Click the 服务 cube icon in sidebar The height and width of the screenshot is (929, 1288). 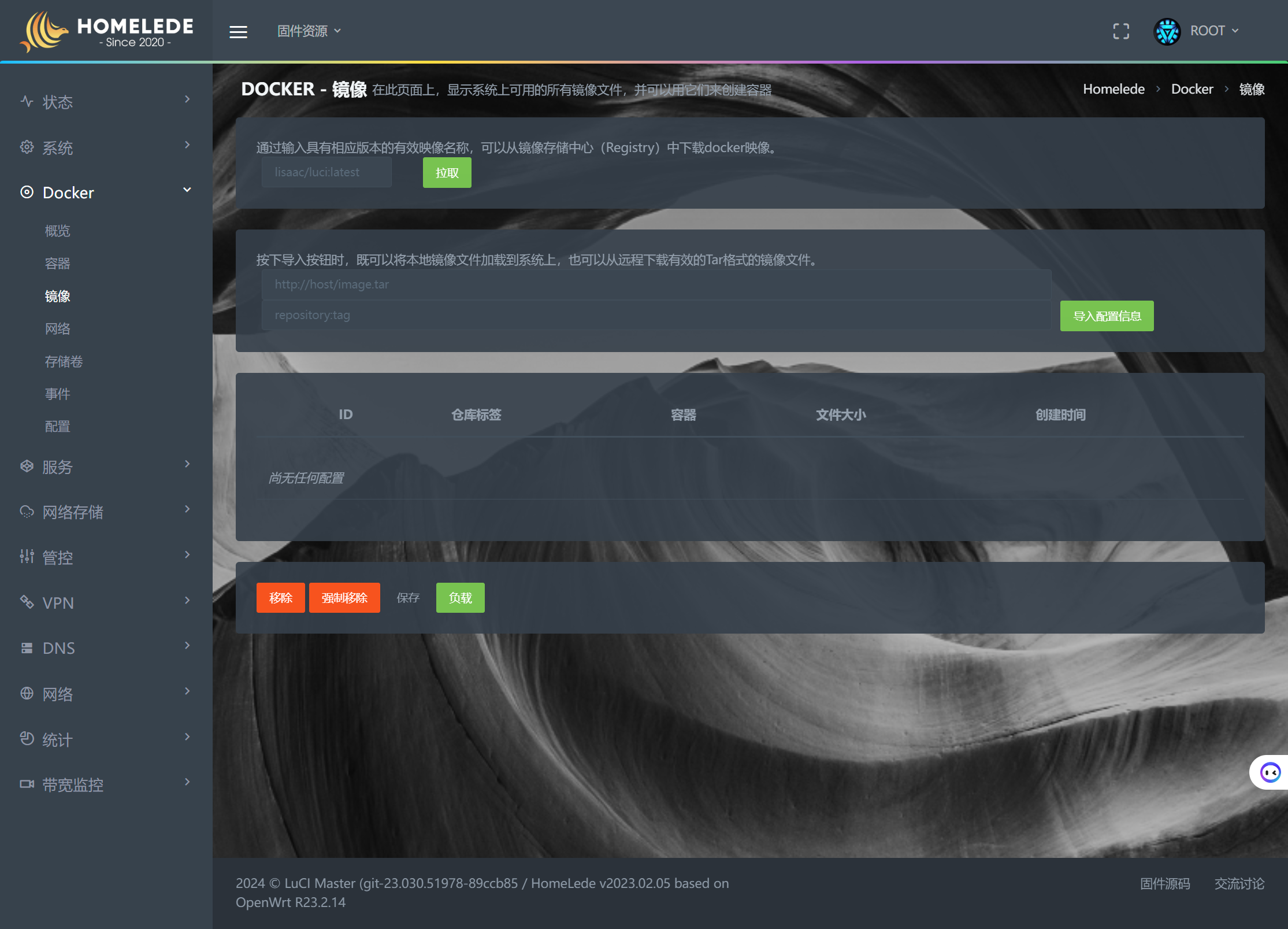click(x=27, y=466)
